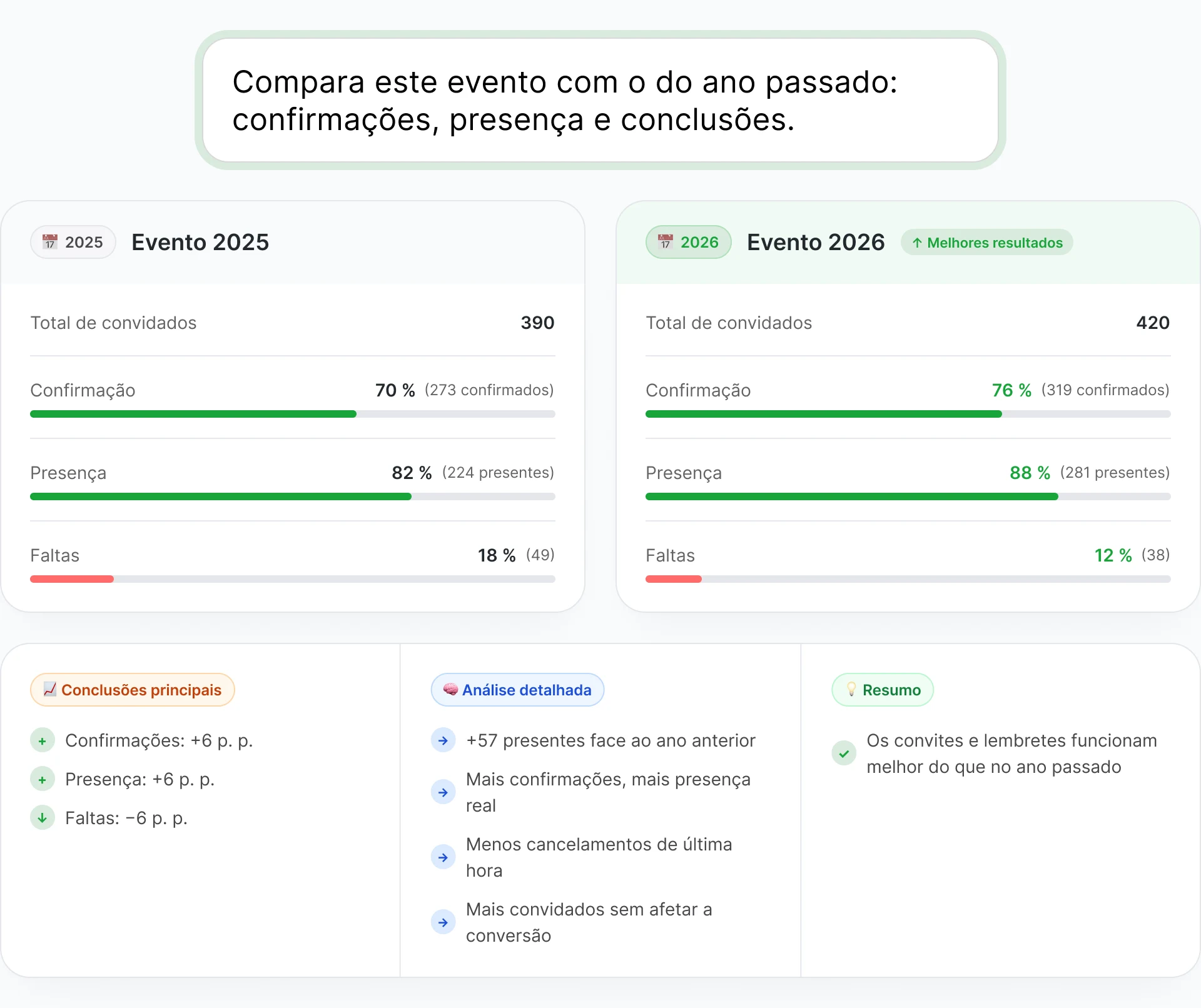This screenshot has height=1008, width=1201.
Task: Click the (319 confirmados) text
Action: coord(1105,390)
